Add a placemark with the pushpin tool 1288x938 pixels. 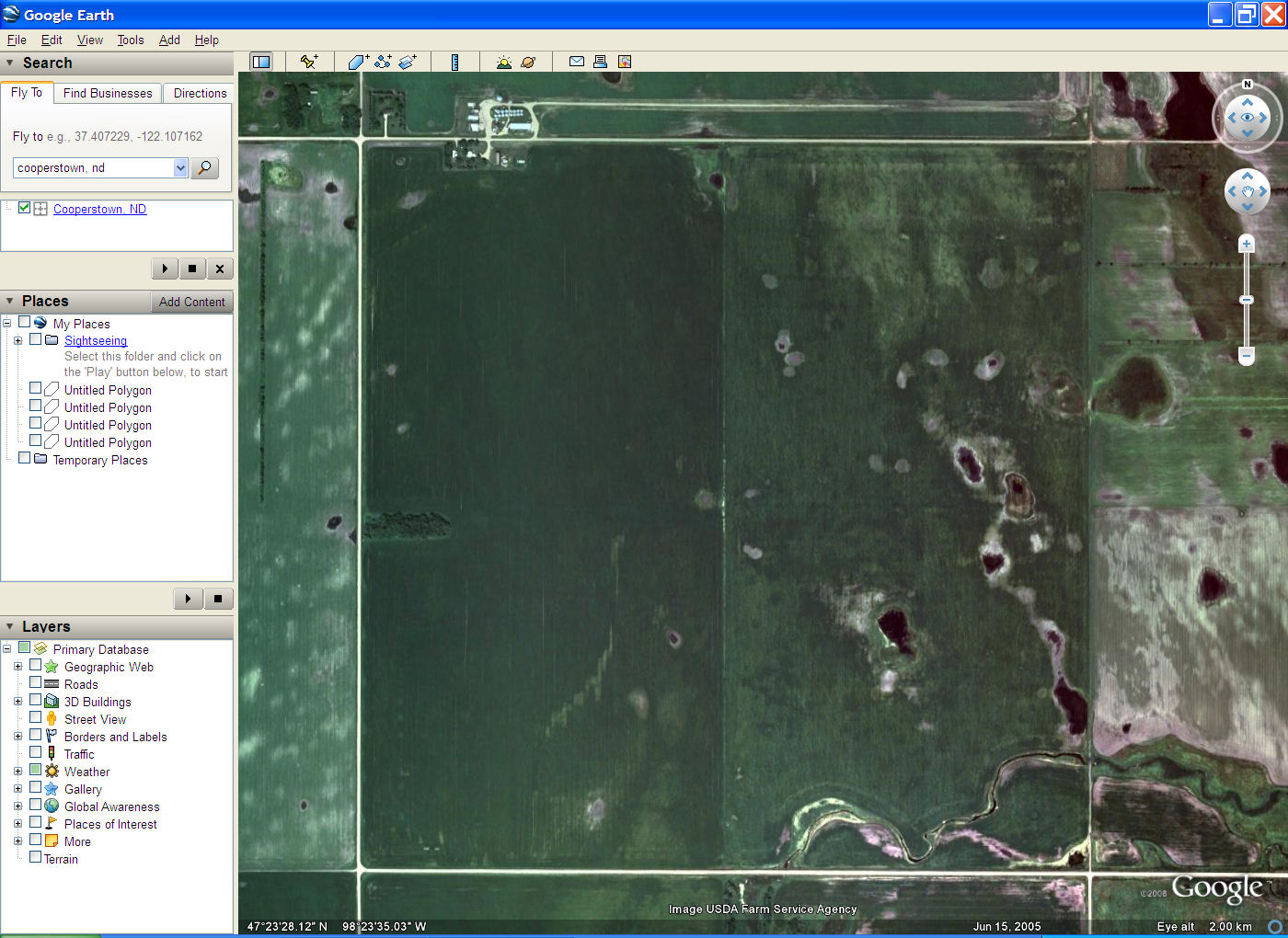click(x=309, y=62)
